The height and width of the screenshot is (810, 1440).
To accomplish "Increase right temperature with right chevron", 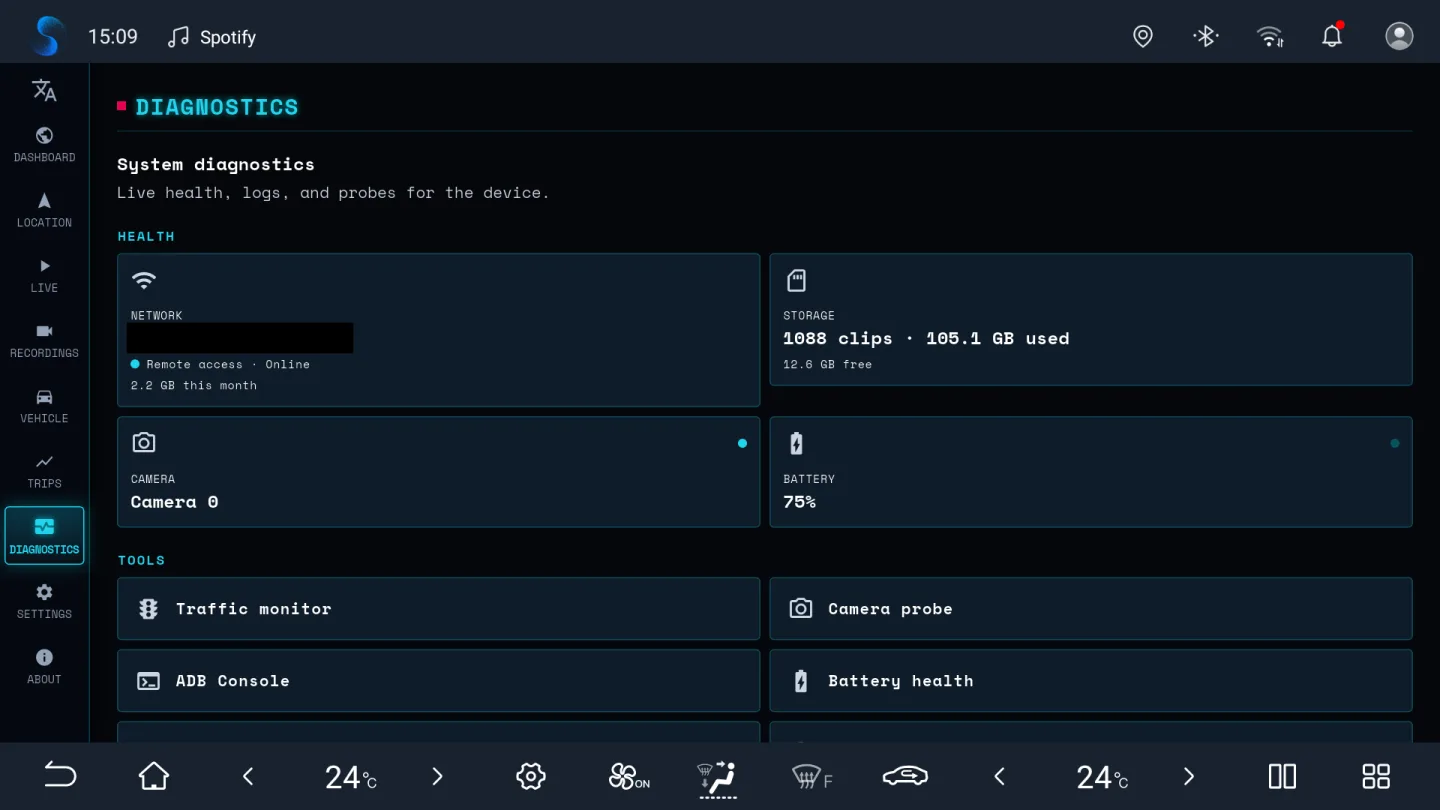I will 1188,776.
